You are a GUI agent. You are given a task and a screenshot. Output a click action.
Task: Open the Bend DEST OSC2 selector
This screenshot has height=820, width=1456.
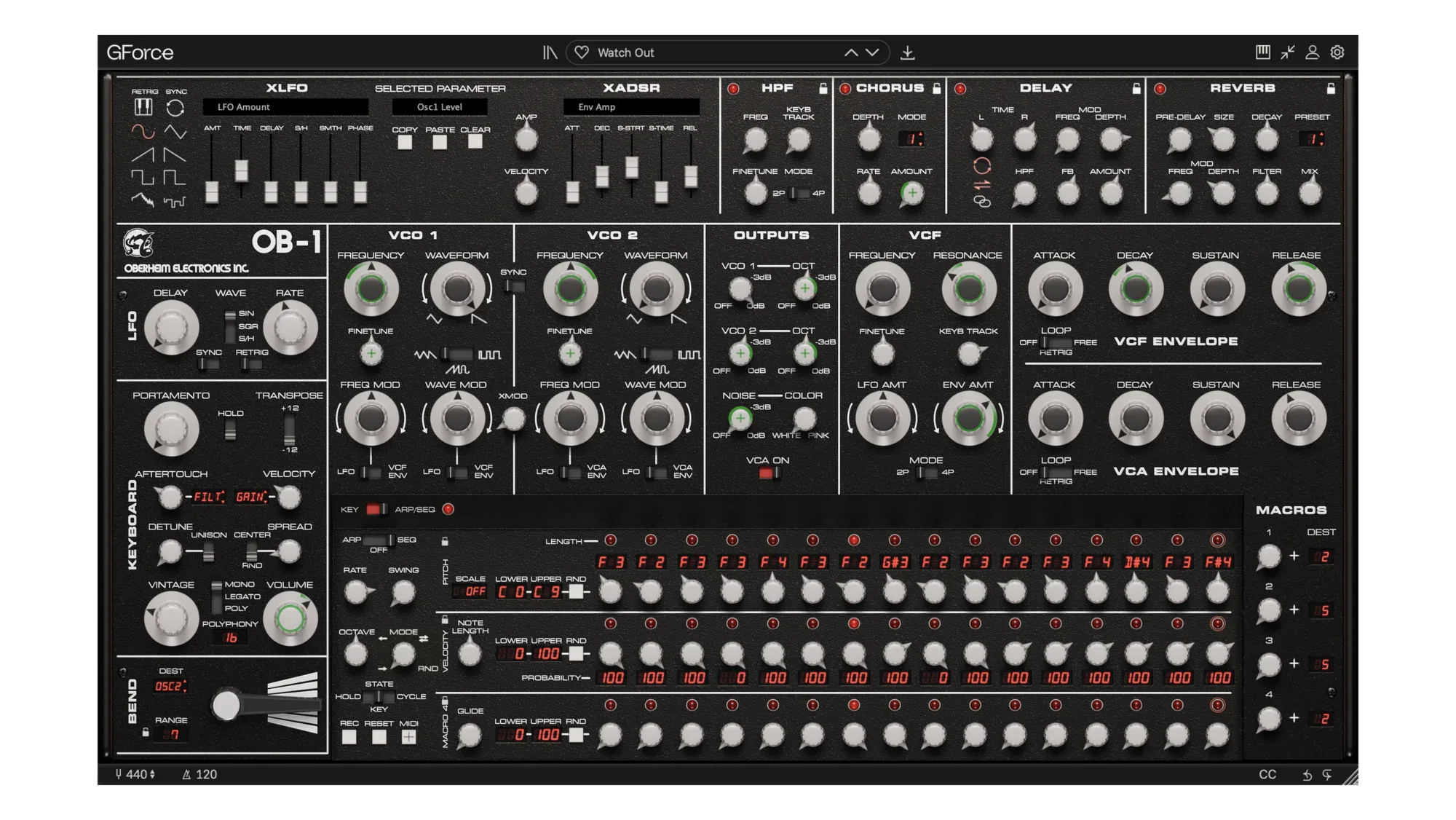tap(170, 686)
